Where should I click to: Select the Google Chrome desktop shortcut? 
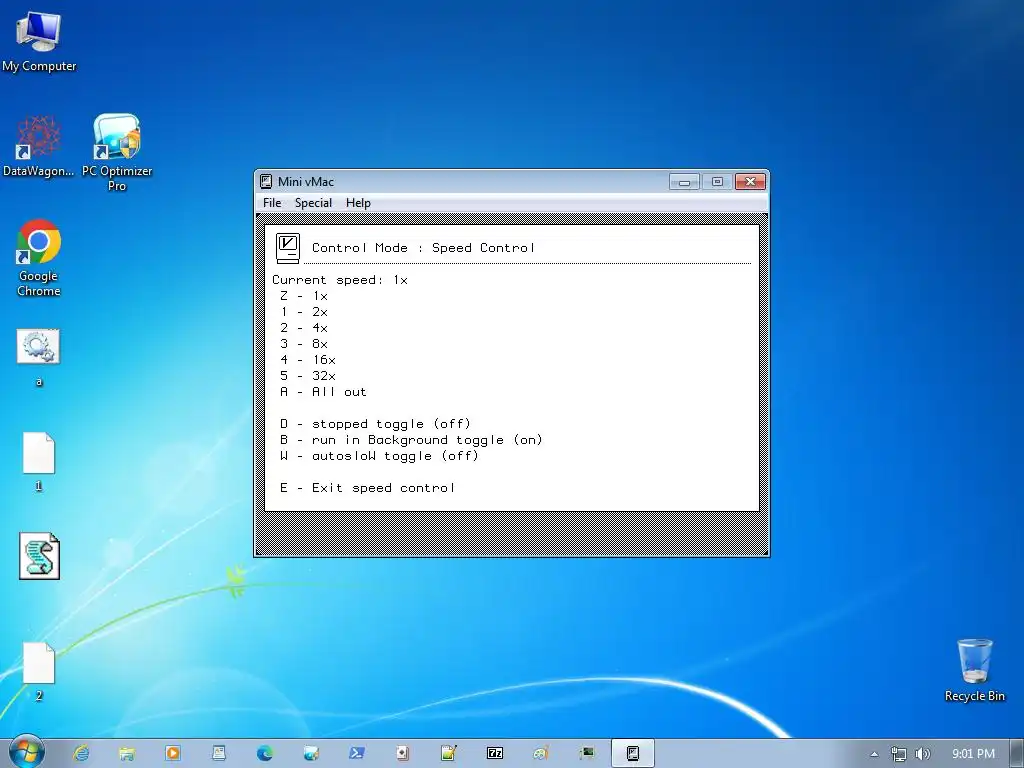click(x=39, y=259)
